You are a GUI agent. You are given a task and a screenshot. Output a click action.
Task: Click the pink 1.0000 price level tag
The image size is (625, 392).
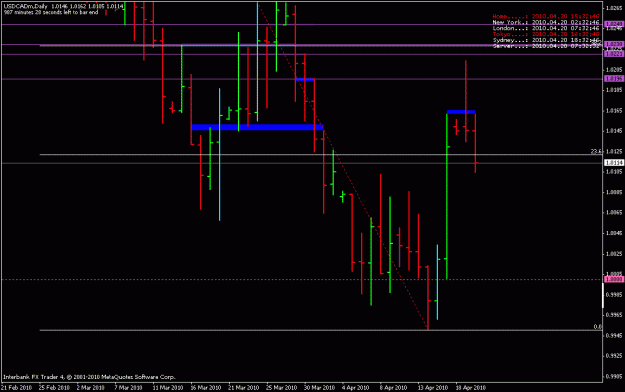(x=614, y=280)
